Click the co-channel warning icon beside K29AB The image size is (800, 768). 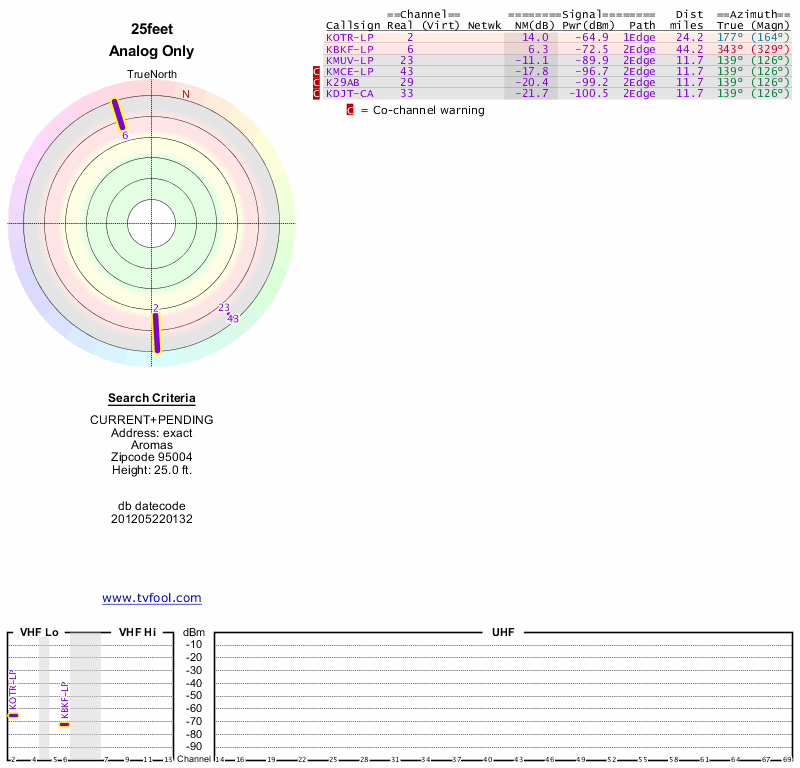(x=317, y=82)
